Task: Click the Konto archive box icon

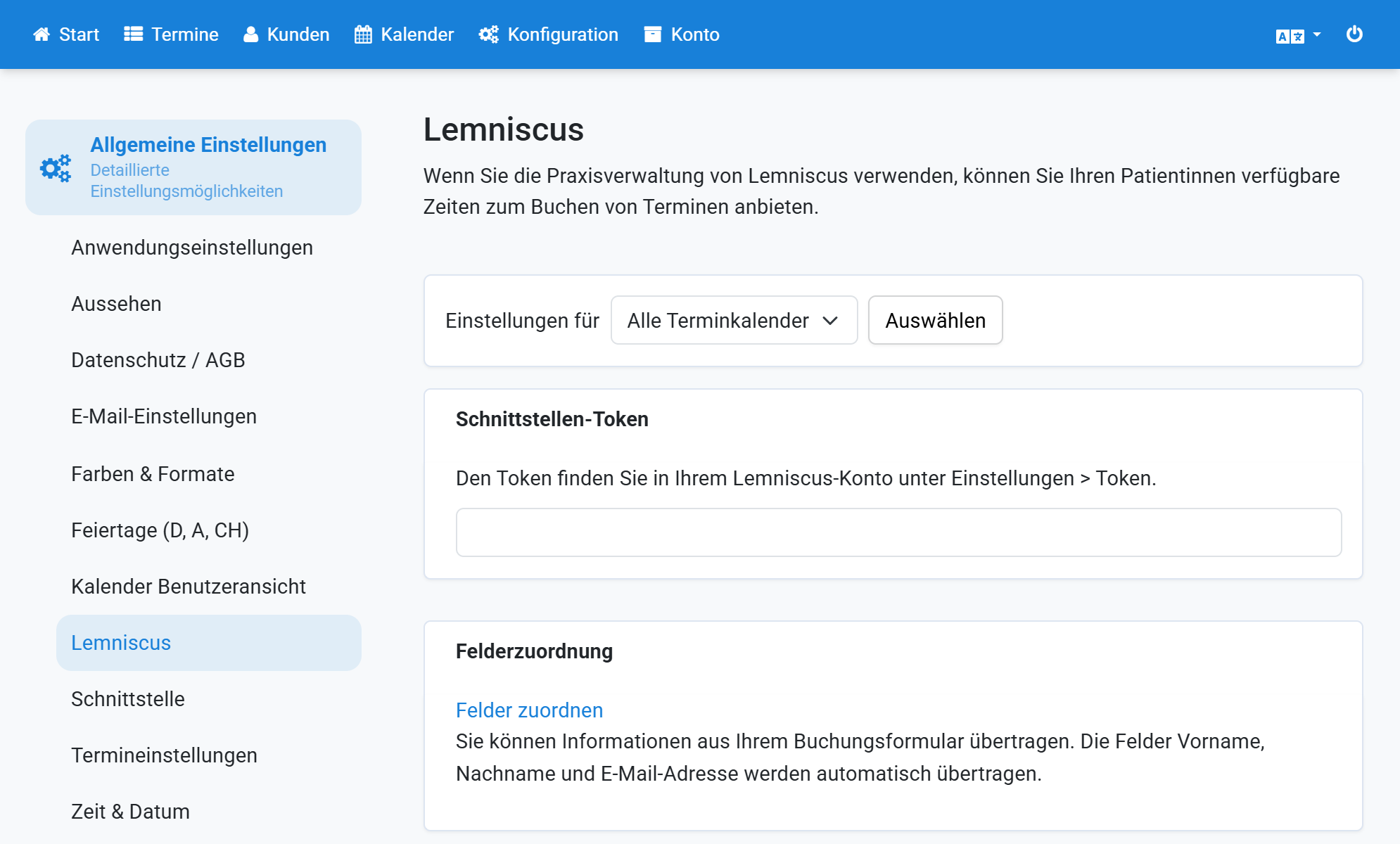Action: point(653,34)
